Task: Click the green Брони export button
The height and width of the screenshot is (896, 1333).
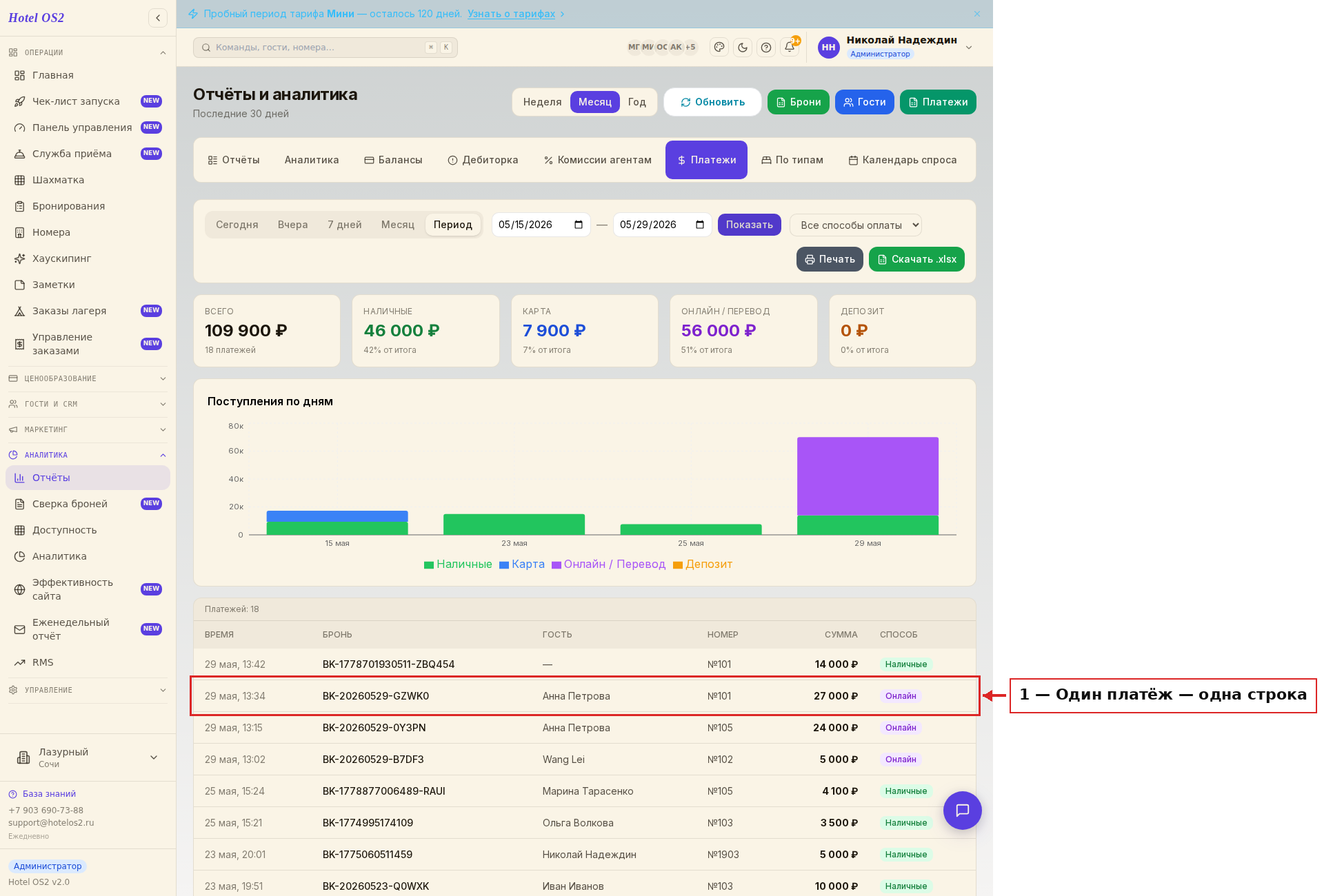Action: [x=799, y=102]
